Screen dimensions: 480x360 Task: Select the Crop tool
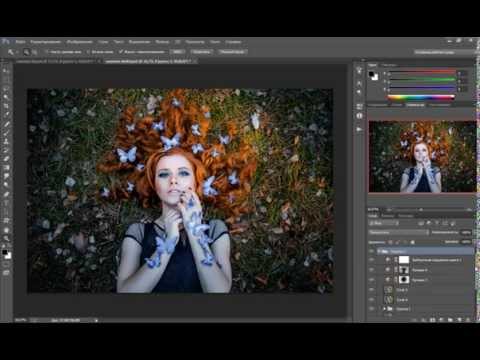[6, 106]
